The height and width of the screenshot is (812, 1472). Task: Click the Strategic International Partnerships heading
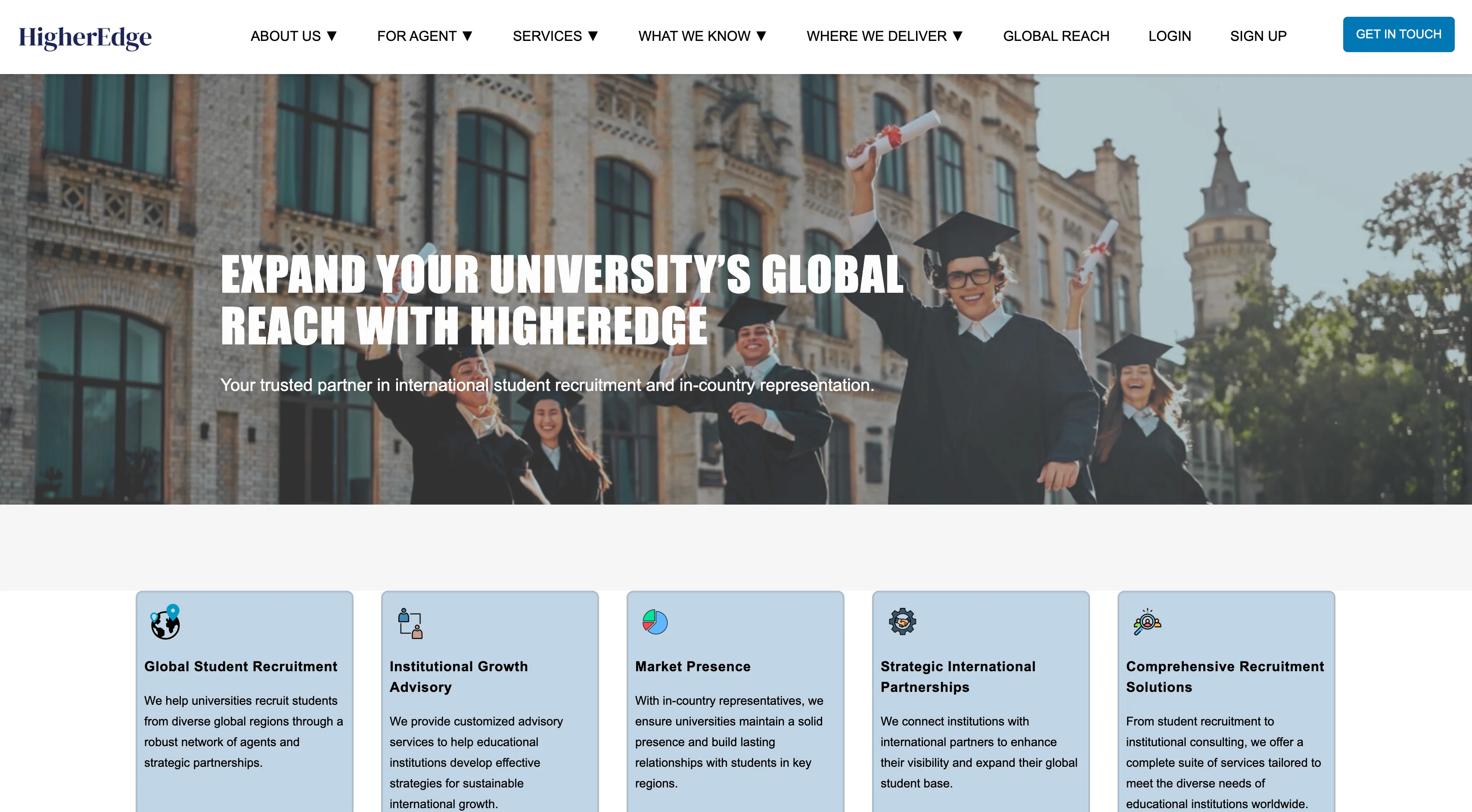click(957, 676)
